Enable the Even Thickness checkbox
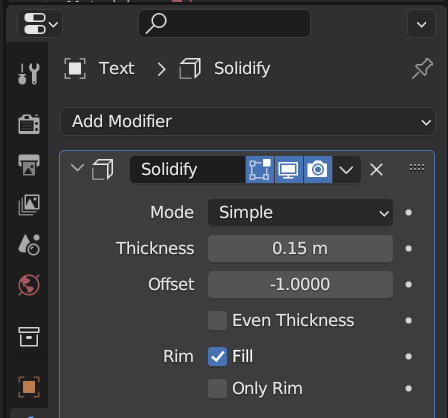Screen dimensions: 448x418 (x=217, y=320)
